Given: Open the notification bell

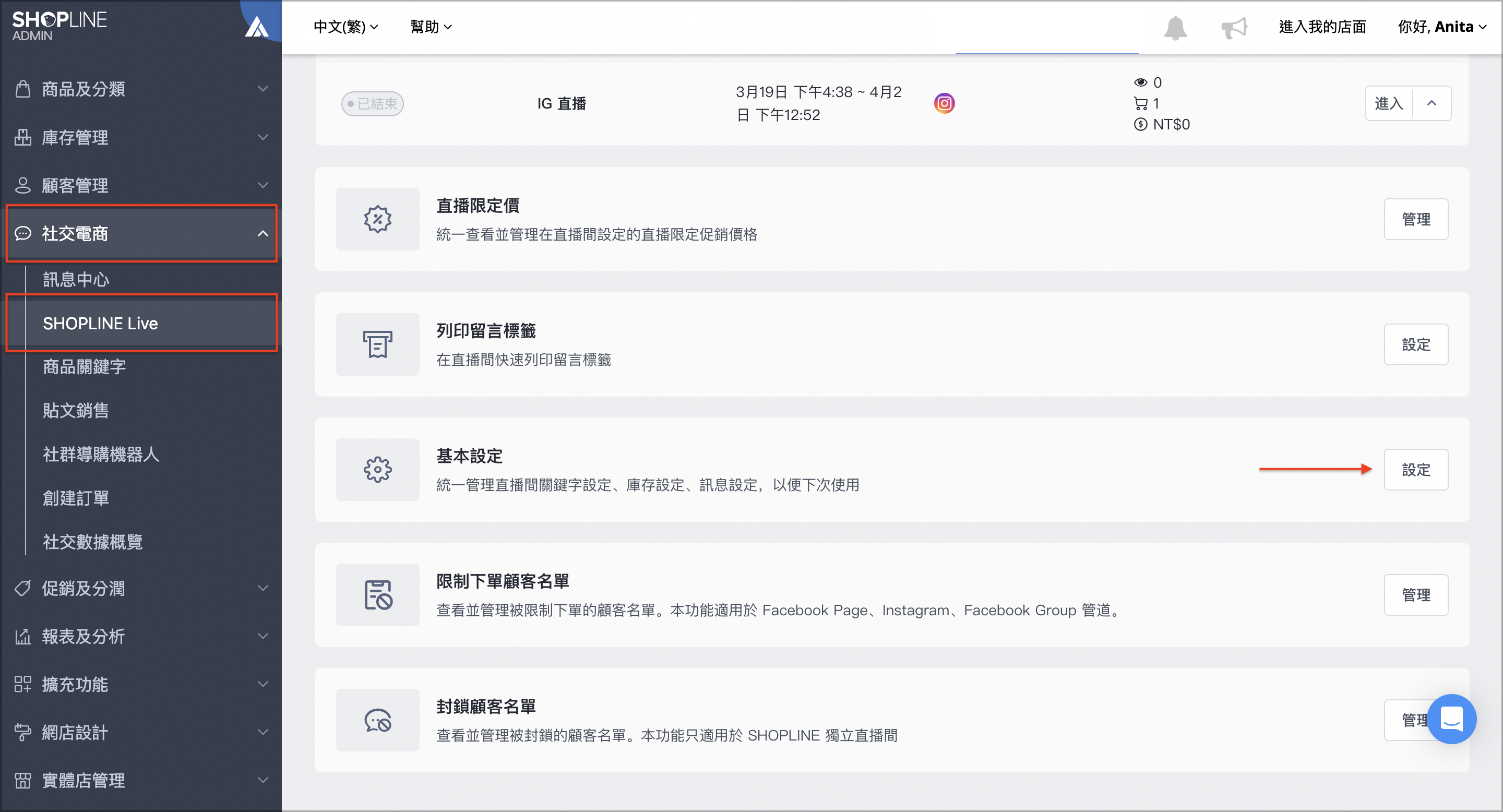Looking at the screenshot, I should click(1175, 28).
